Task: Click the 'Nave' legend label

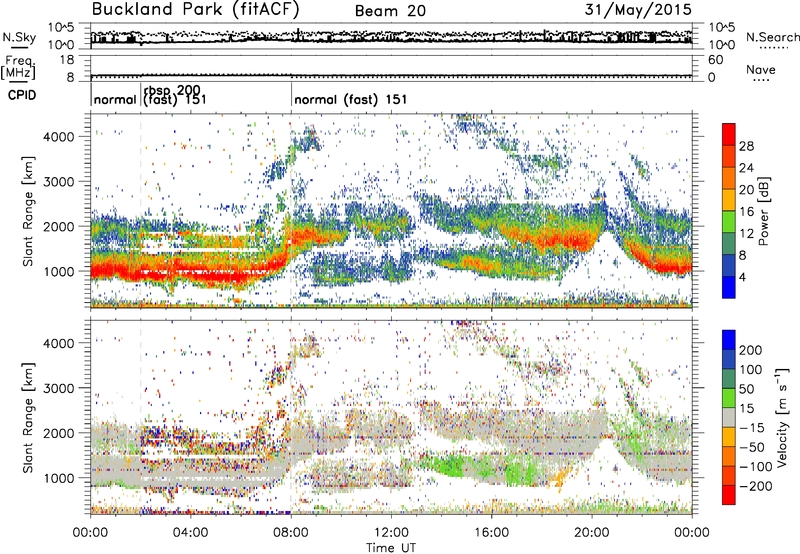Action: (760, 70)
